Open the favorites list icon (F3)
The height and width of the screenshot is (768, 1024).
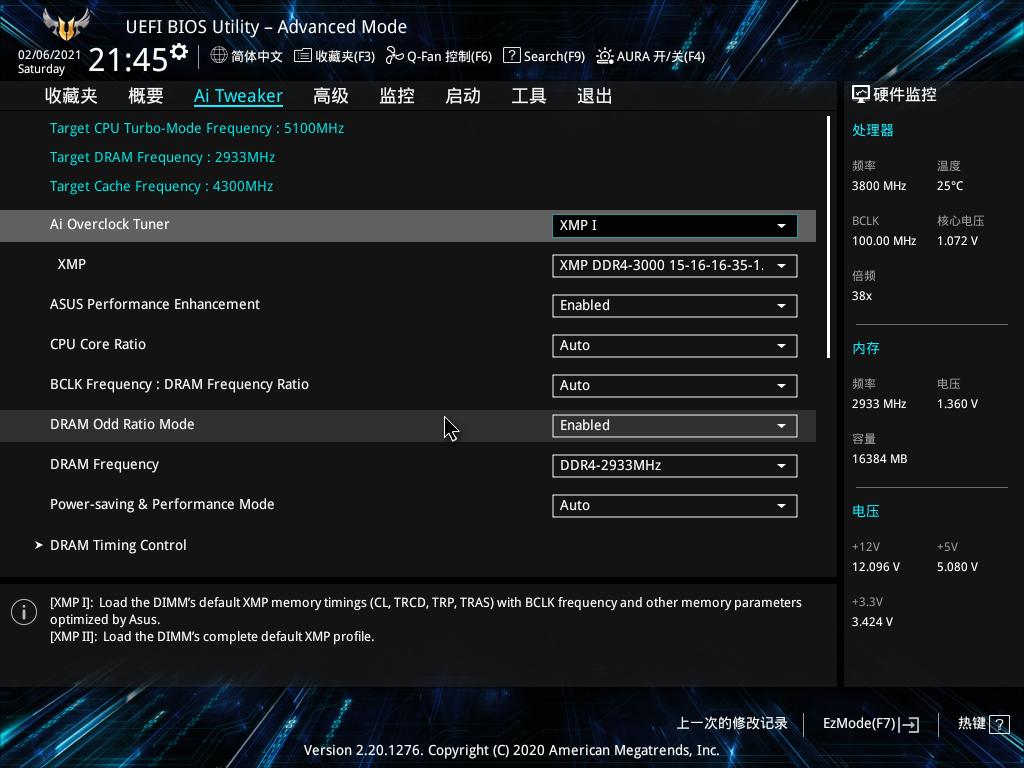[302, 56]
